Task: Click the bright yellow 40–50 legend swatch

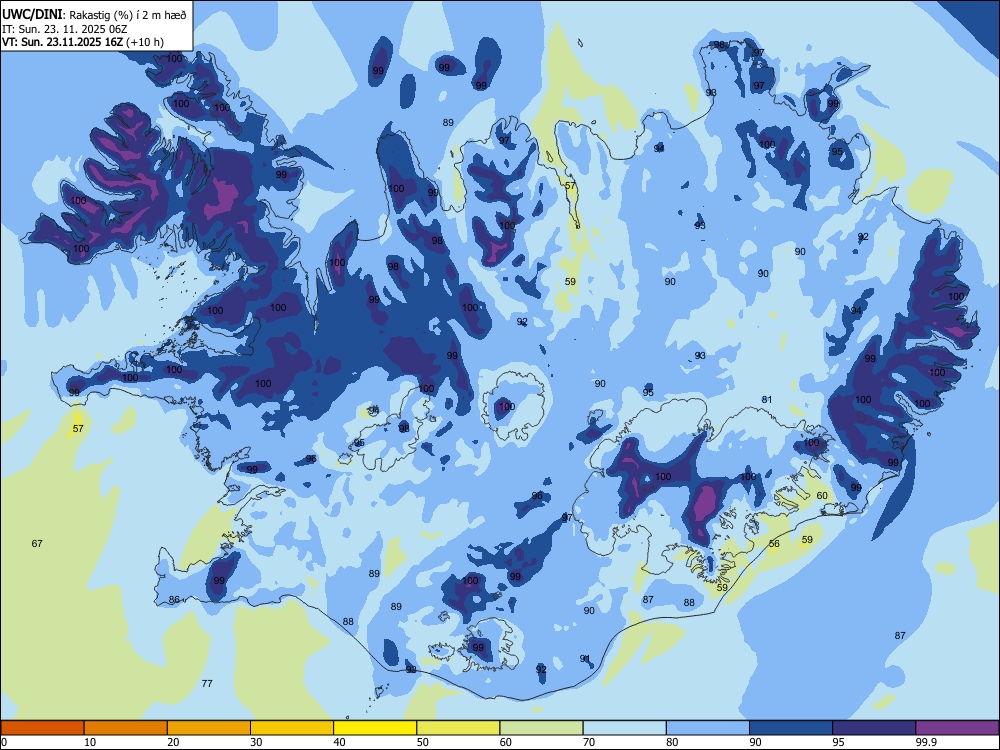Action: tap(375, 728)
